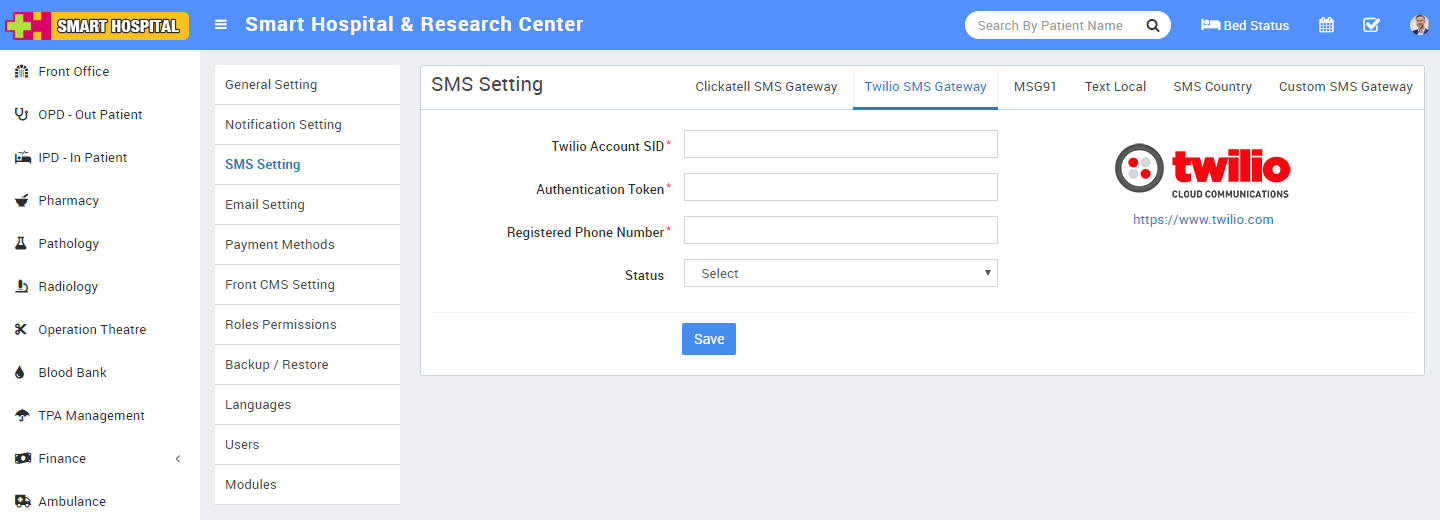Open the task checklist icon in header
1440x520 pixels.
1372,25
